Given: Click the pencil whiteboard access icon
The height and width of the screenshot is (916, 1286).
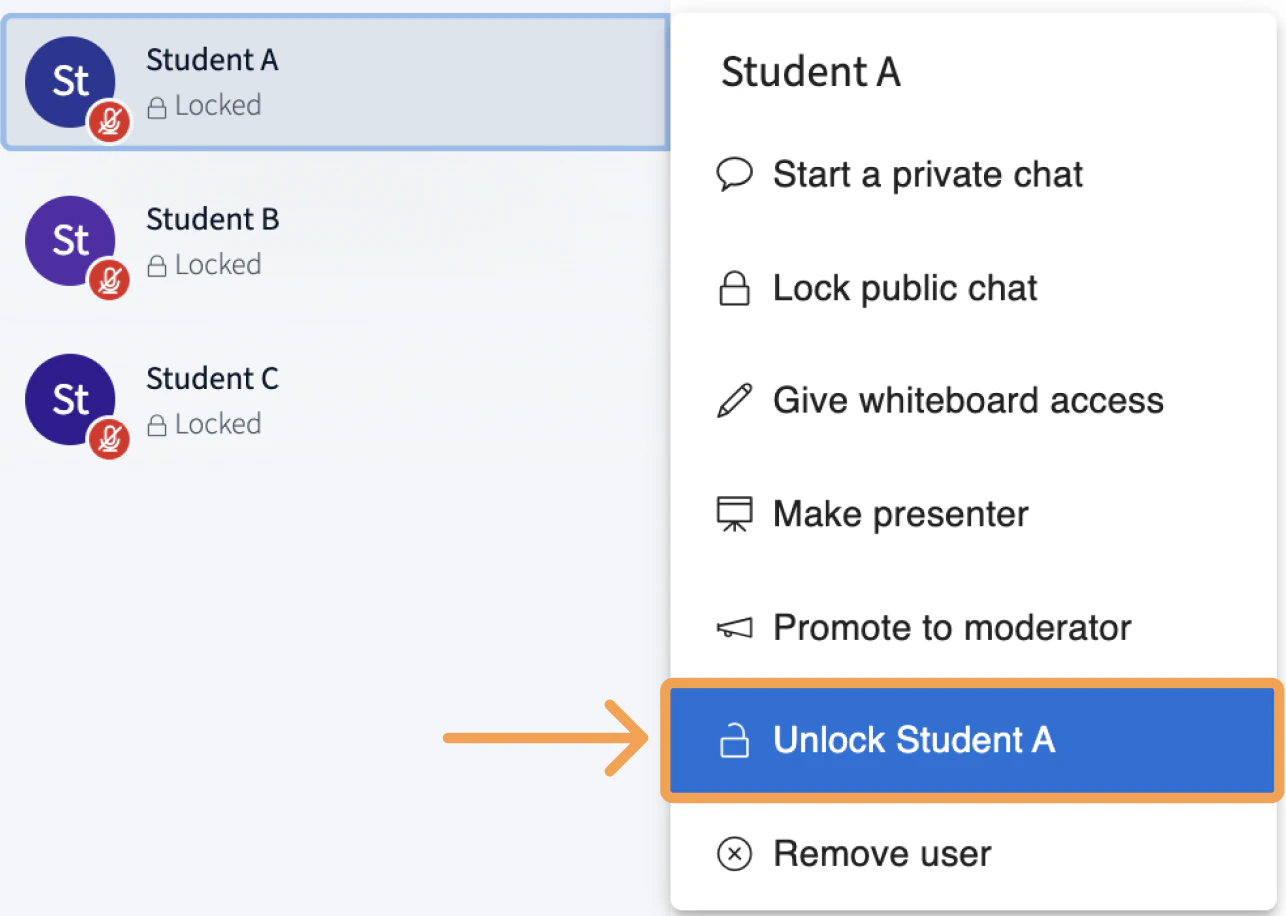Looking at the screenshot, I should 735,401.
